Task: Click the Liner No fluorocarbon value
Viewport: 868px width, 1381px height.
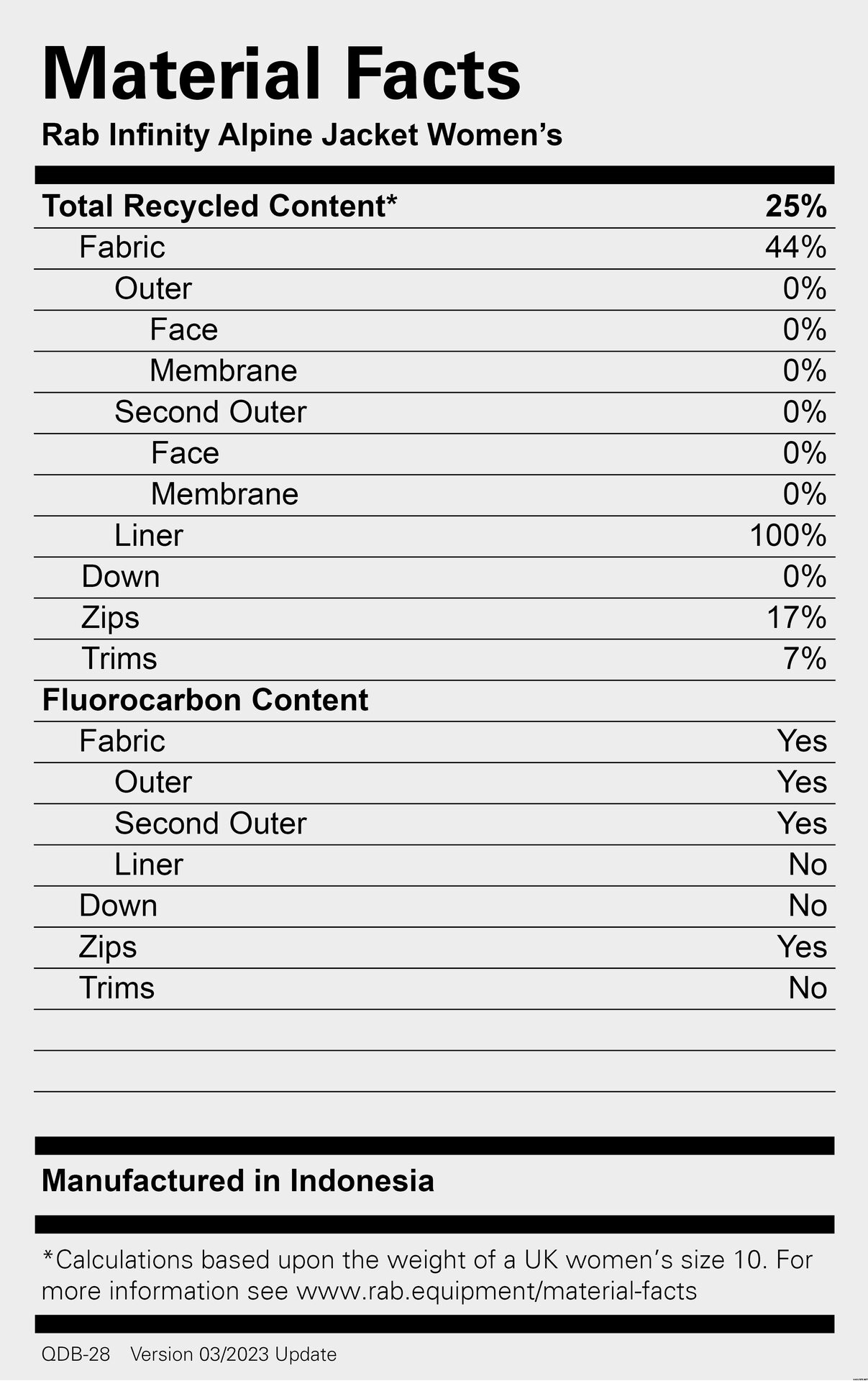Action: pos(808,865)
